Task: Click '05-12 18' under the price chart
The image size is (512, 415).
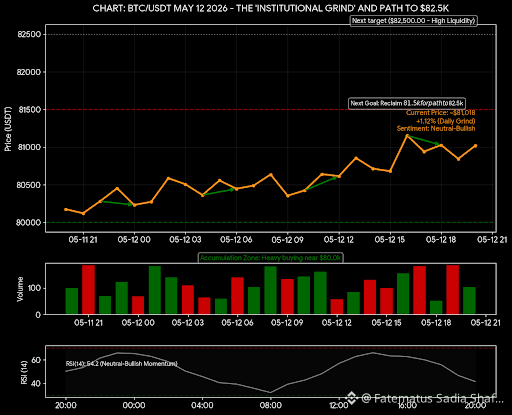Action: [441, 240]
